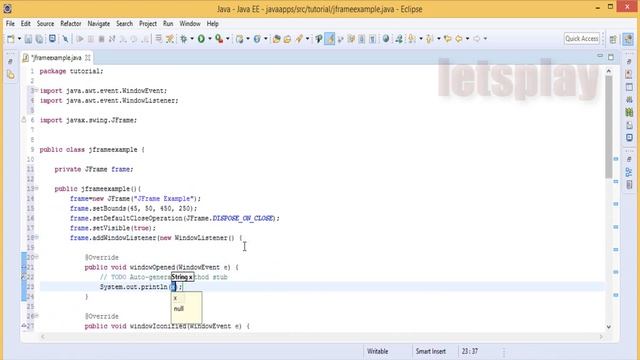
Task: Click the Back navigation arrow icon
Action: (x=459, y=39)
